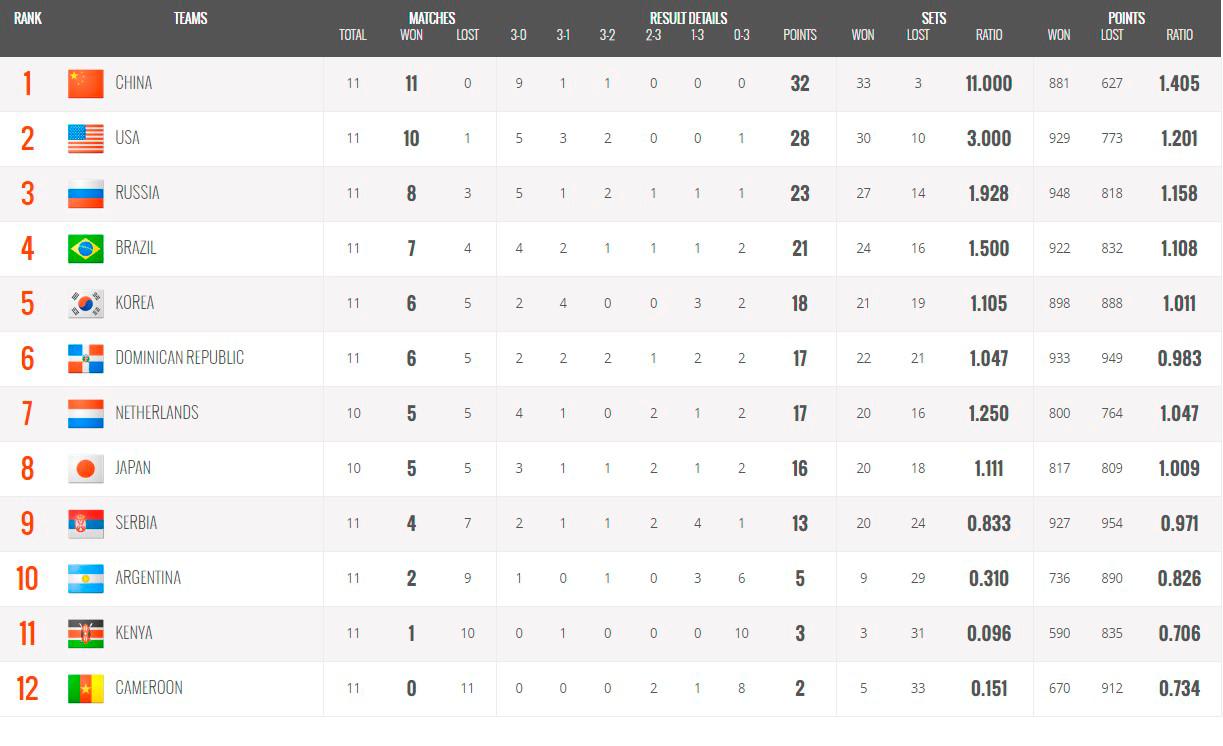Click the Argentina flag icon
Viewport: 1223px width, 746px height.
[x=86, y=579]
